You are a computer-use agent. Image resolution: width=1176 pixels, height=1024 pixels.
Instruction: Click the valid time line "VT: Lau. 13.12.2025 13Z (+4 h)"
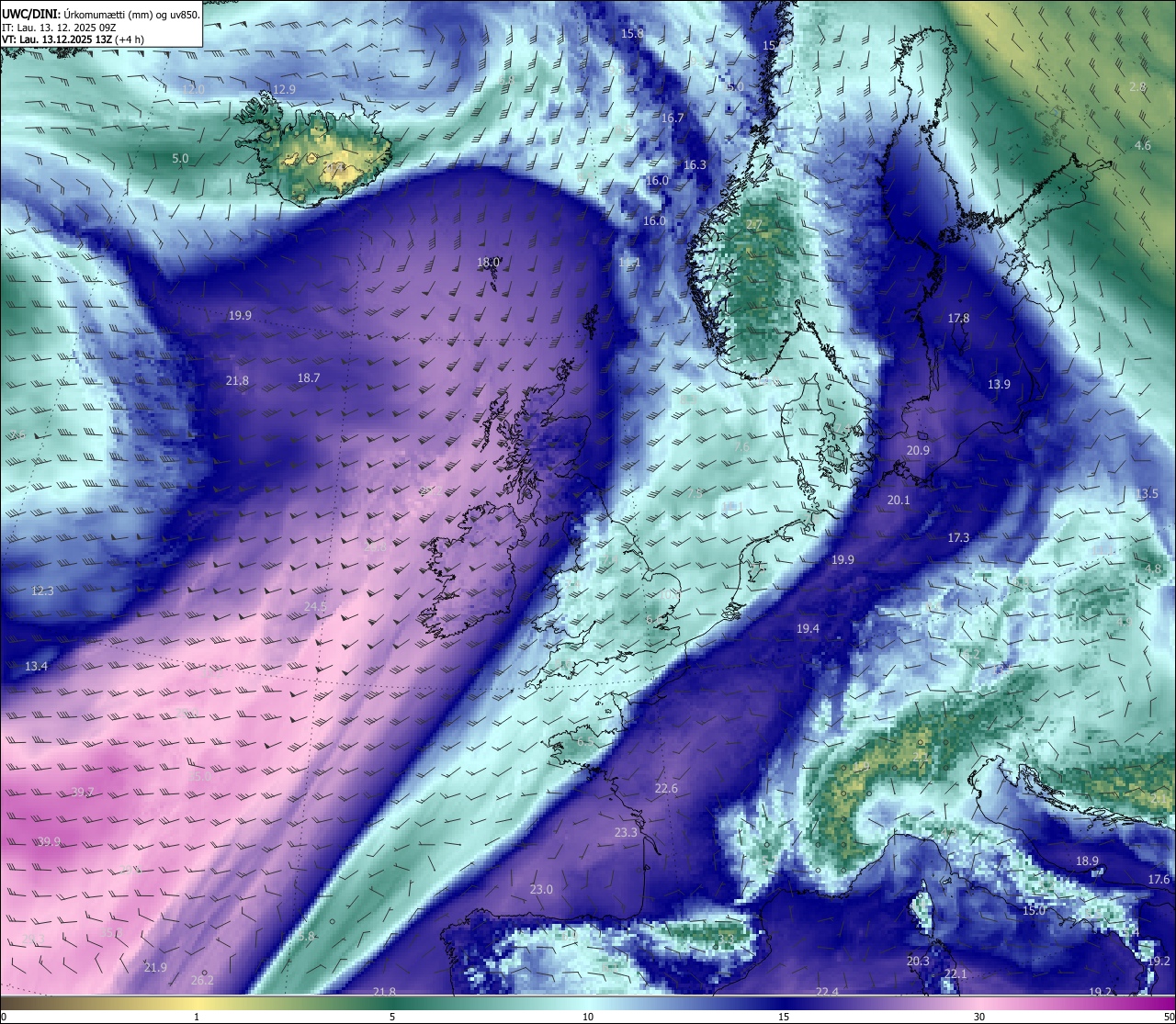point(73,39)
